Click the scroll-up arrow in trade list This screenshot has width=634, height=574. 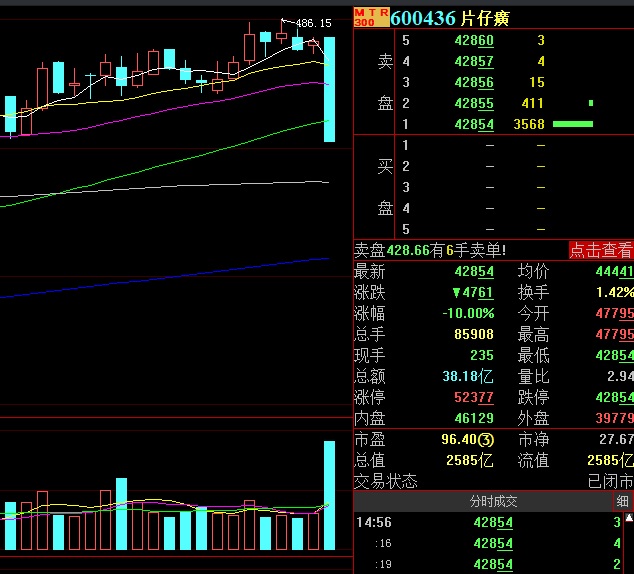click(x=628, y=519)
